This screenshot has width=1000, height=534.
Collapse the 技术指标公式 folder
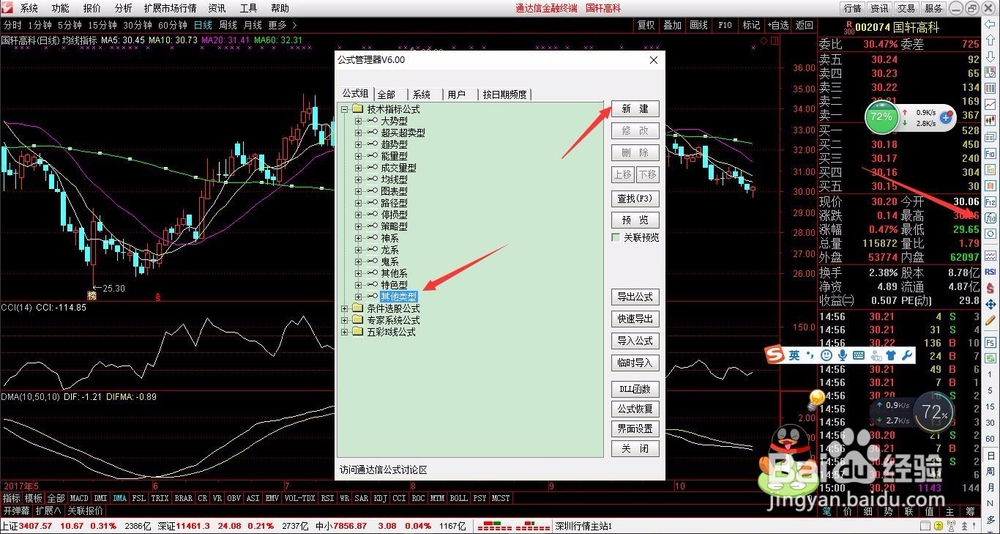(x=345, y=109)
